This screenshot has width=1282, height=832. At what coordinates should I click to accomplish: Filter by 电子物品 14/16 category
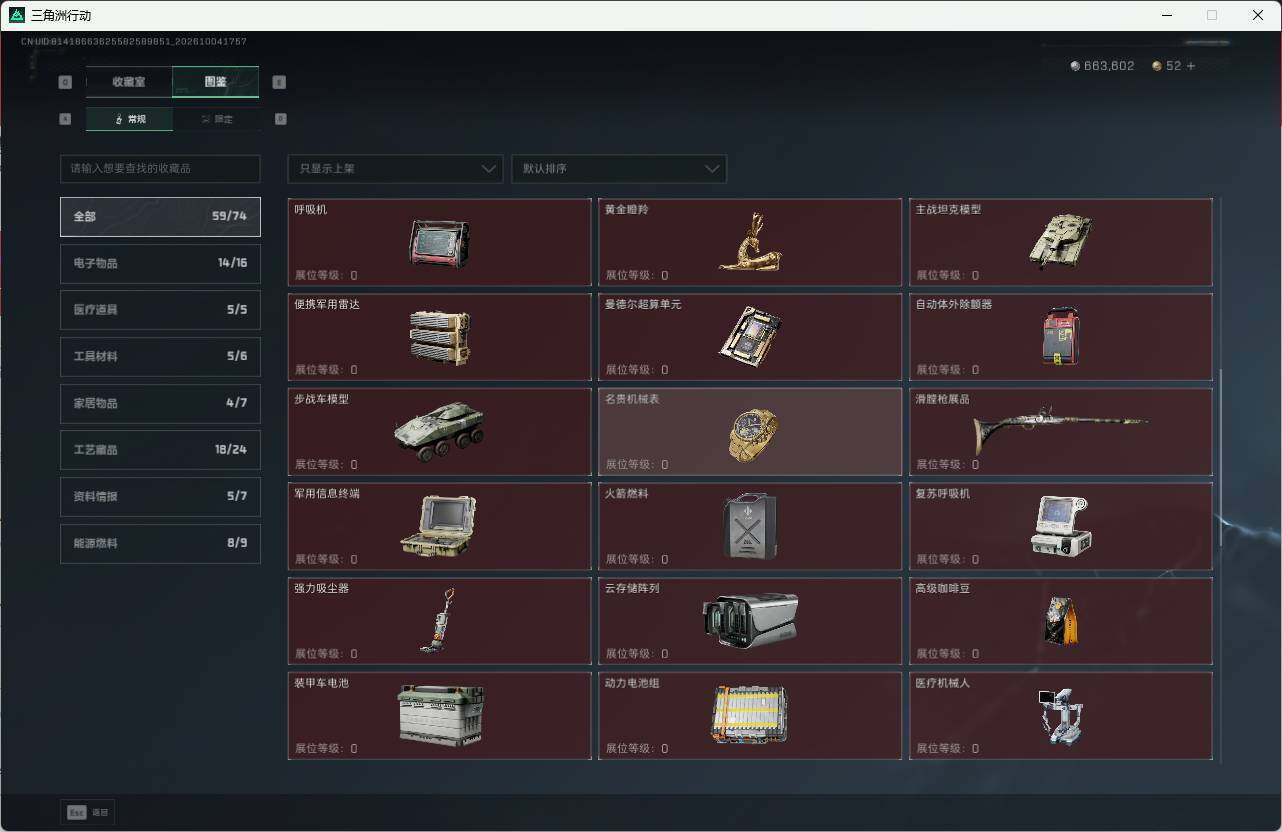click(160, 263)
